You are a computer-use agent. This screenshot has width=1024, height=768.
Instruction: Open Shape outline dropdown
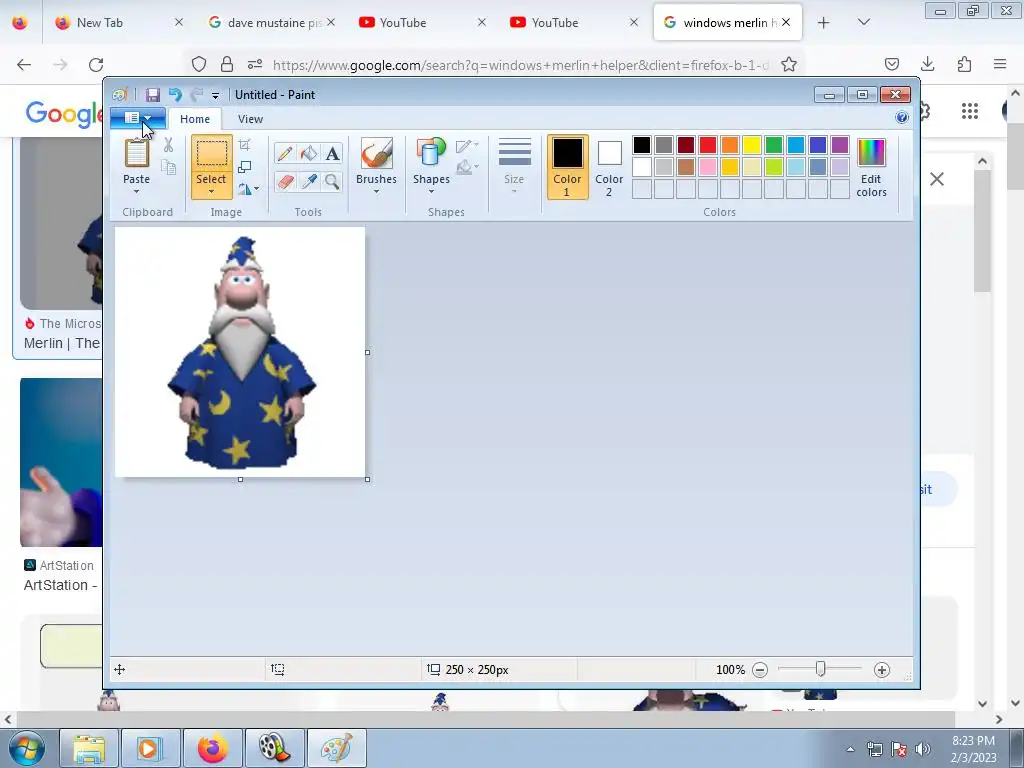[x=468, y=145]
